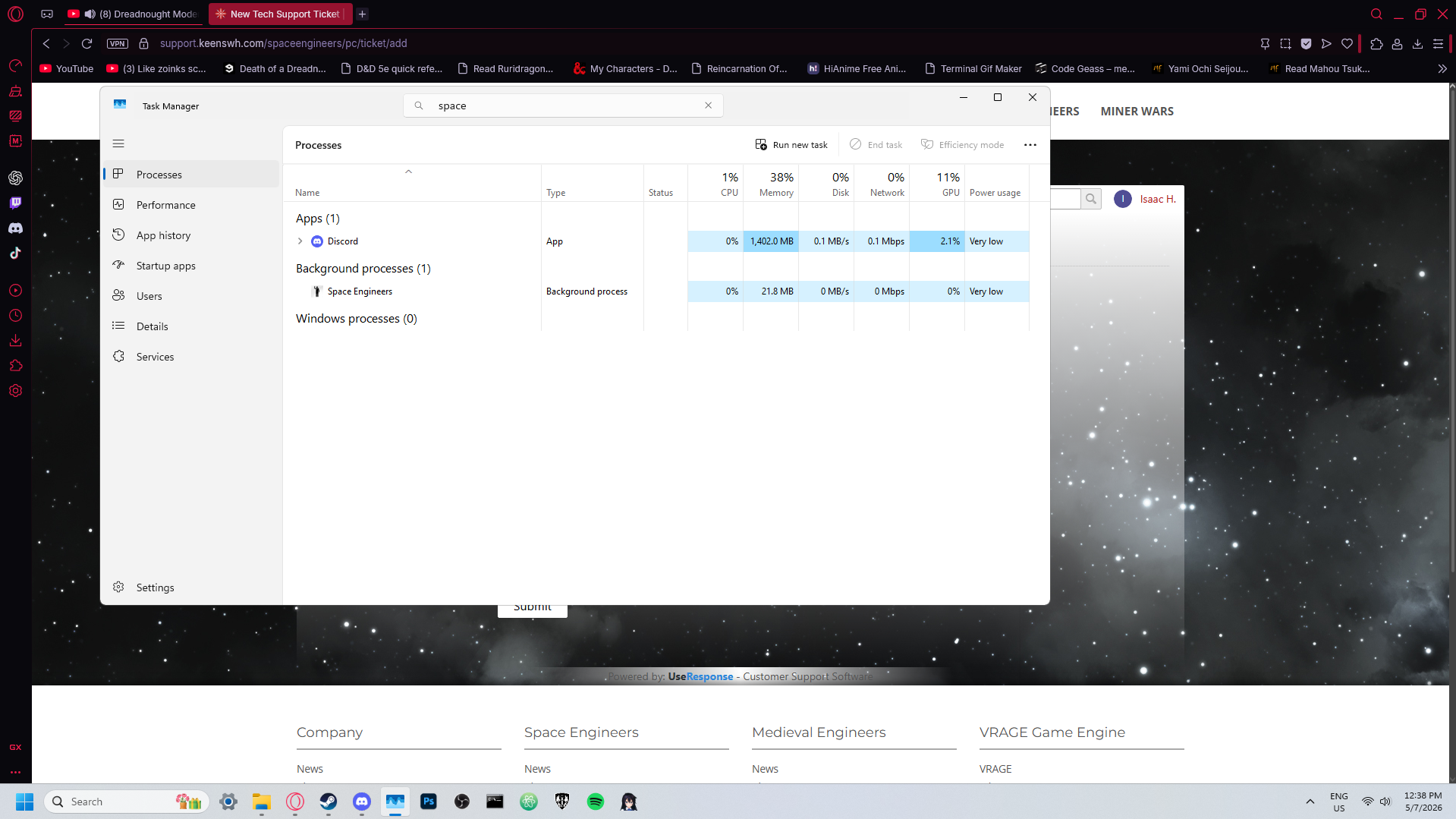1456x819 pixels.
Task: Click the Task Manager search field containing 'space'
Action: pos(563,106)
